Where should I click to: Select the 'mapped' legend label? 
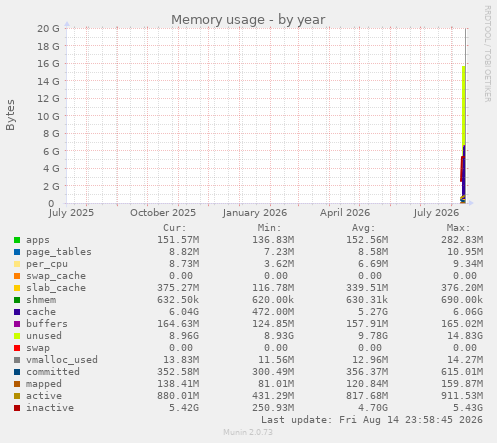point(44,384)
